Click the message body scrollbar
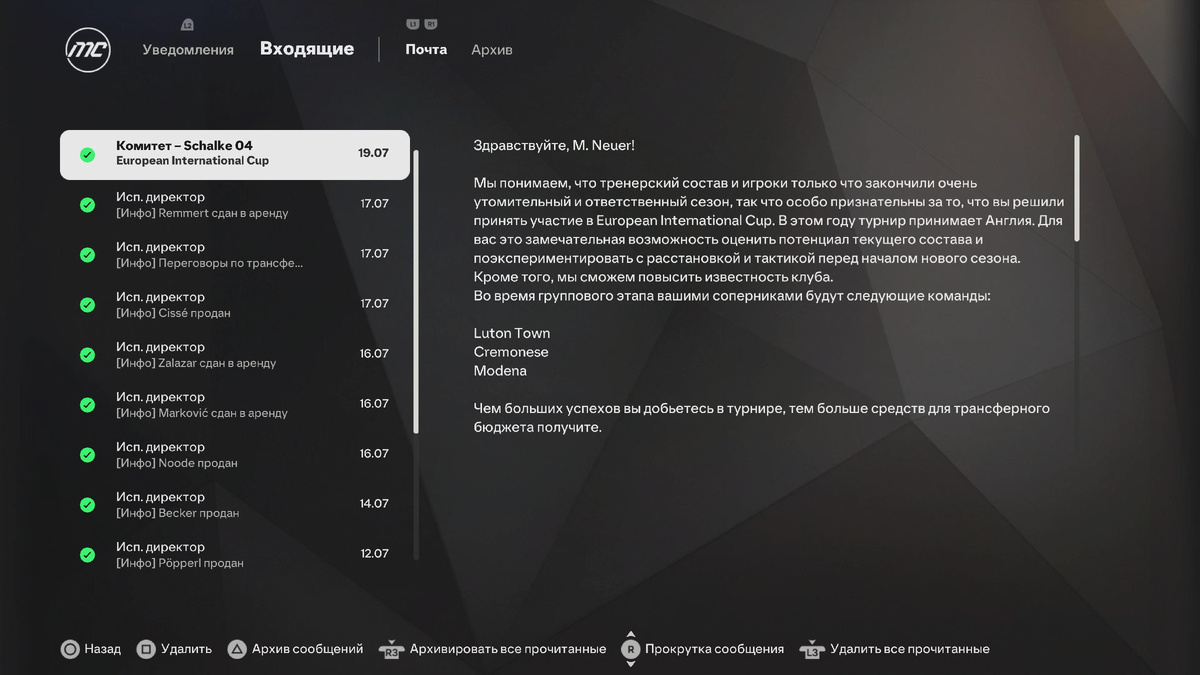The image size is (1200, 675). pyautogui.click(x=1077, y=188)
